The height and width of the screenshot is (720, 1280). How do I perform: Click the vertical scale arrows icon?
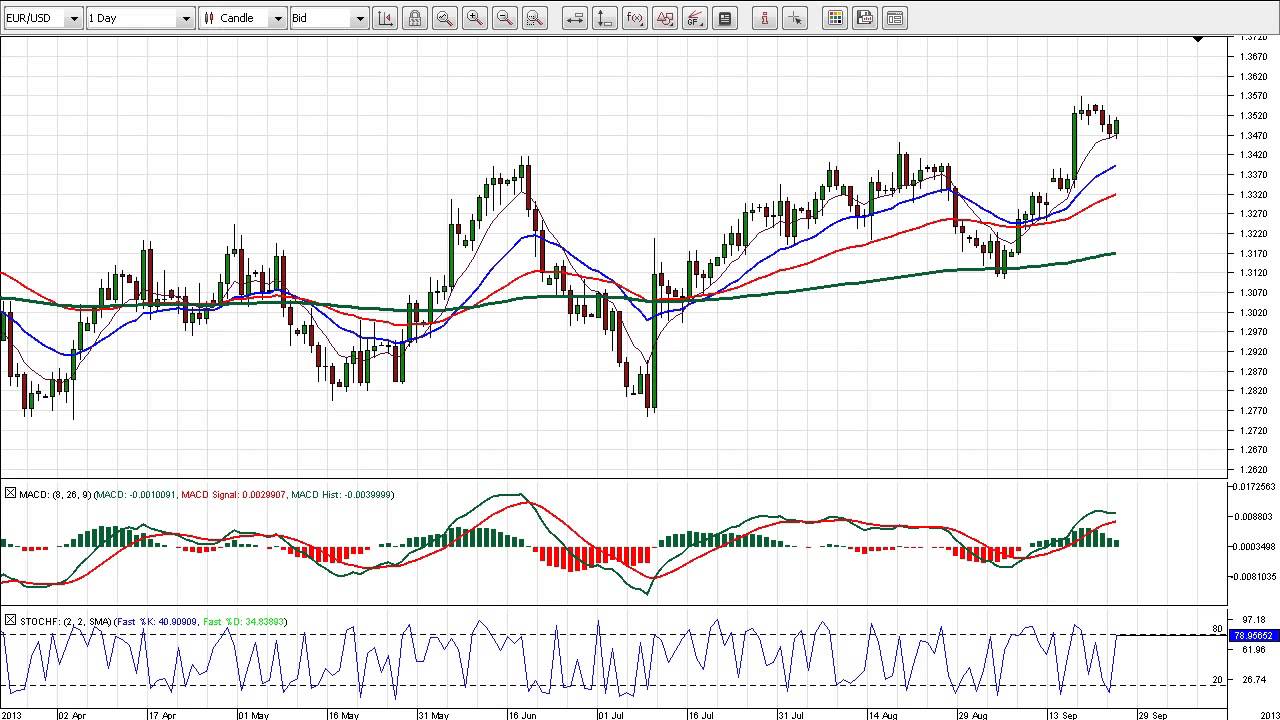(x=605, y=18)
